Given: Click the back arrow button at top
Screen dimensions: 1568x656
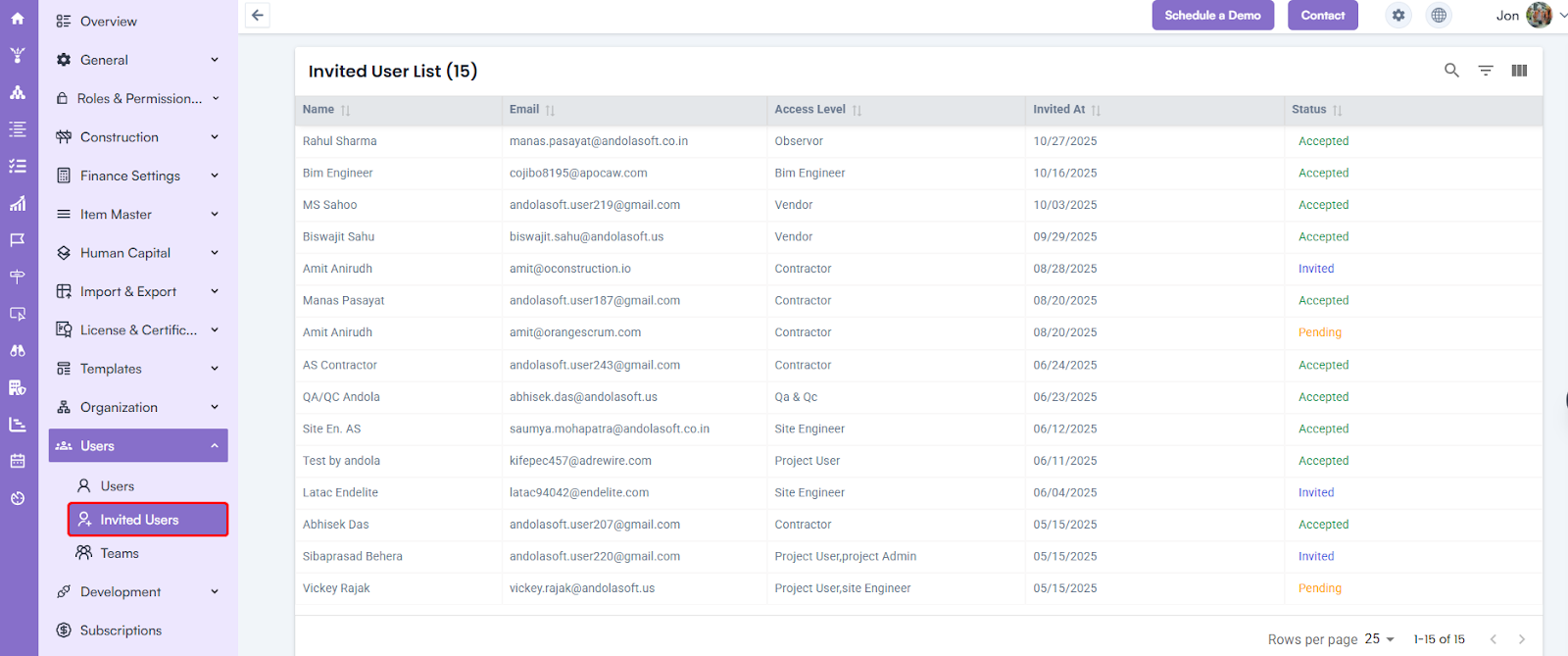Looking at the screenshot, I should coord(258,15).
